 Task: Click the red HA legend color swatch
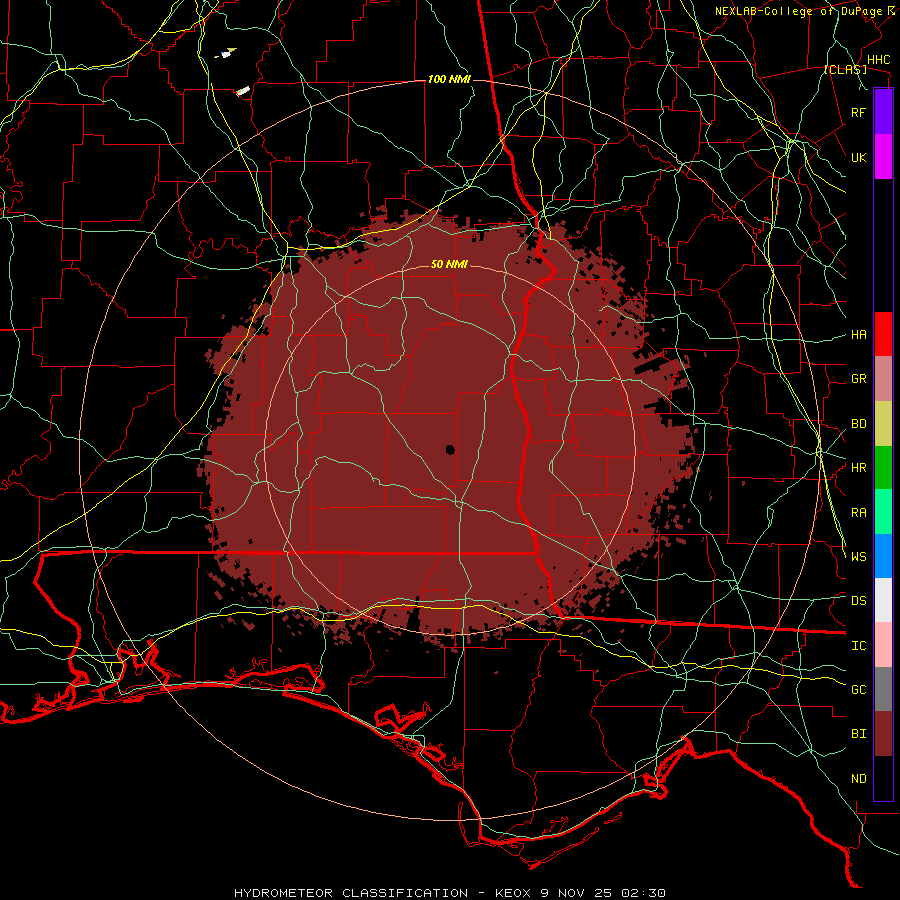[883, 334]
